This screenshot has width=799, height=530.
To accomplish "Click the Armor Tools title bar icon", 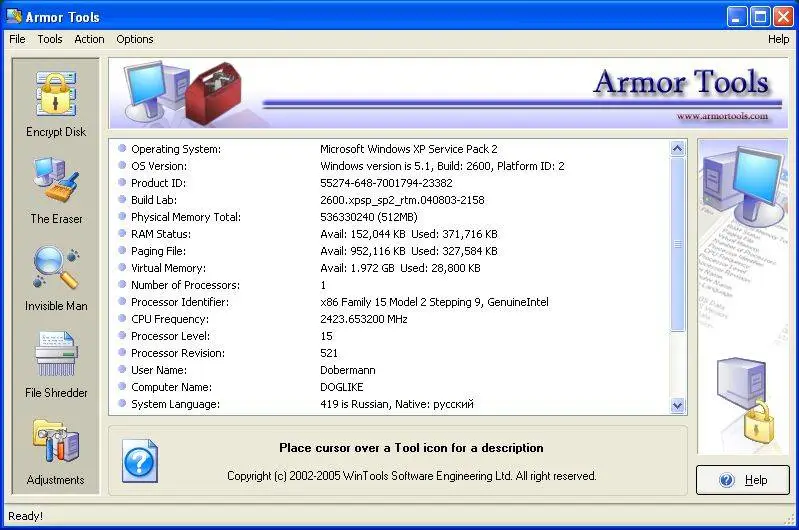I will coord(14,16).
